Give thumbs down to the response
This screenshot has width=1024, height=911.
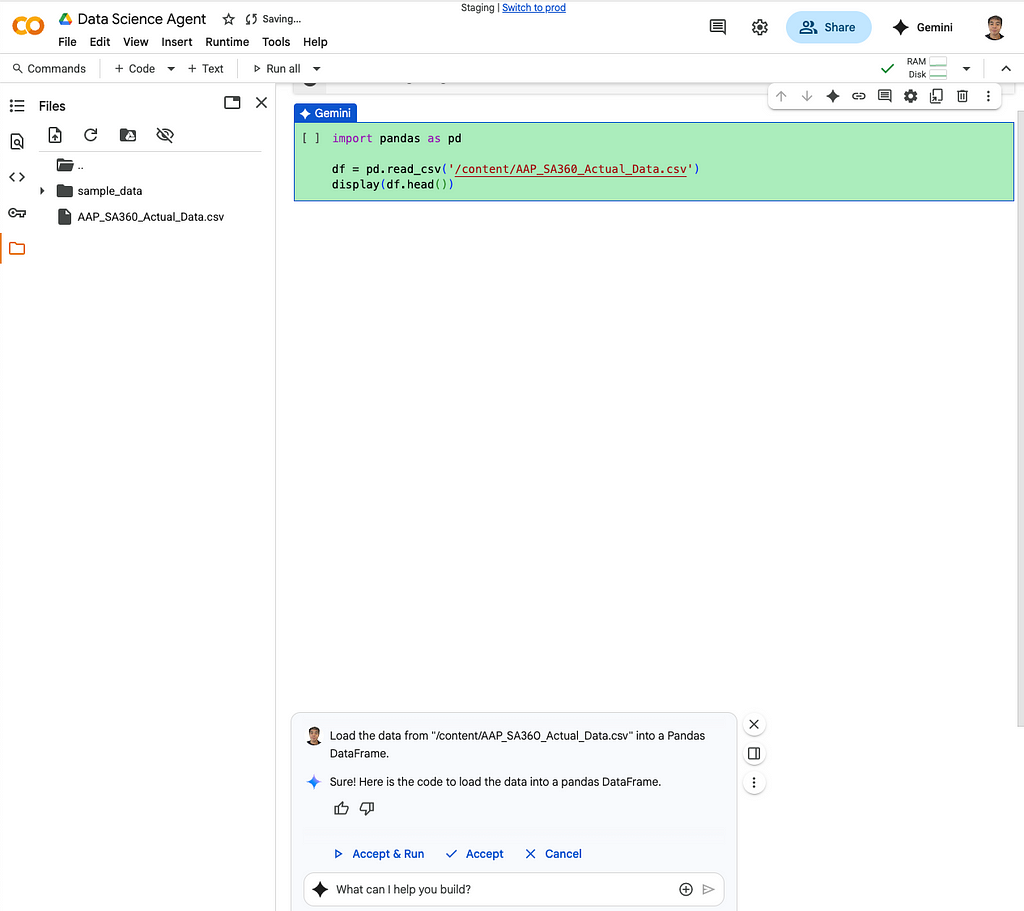[367, 808]
